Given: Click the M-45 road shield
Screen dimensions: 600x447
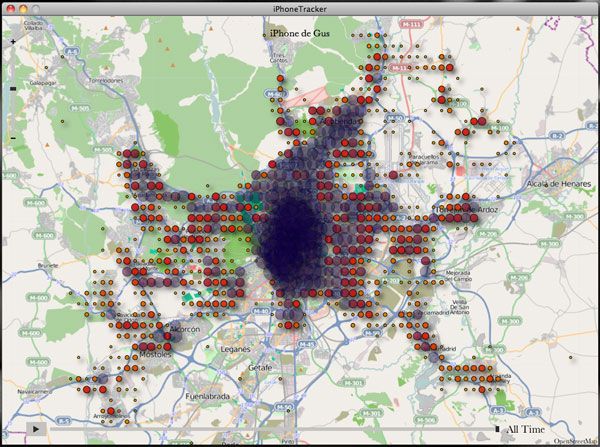Looking at the screenshot, I should pos(306,344).
